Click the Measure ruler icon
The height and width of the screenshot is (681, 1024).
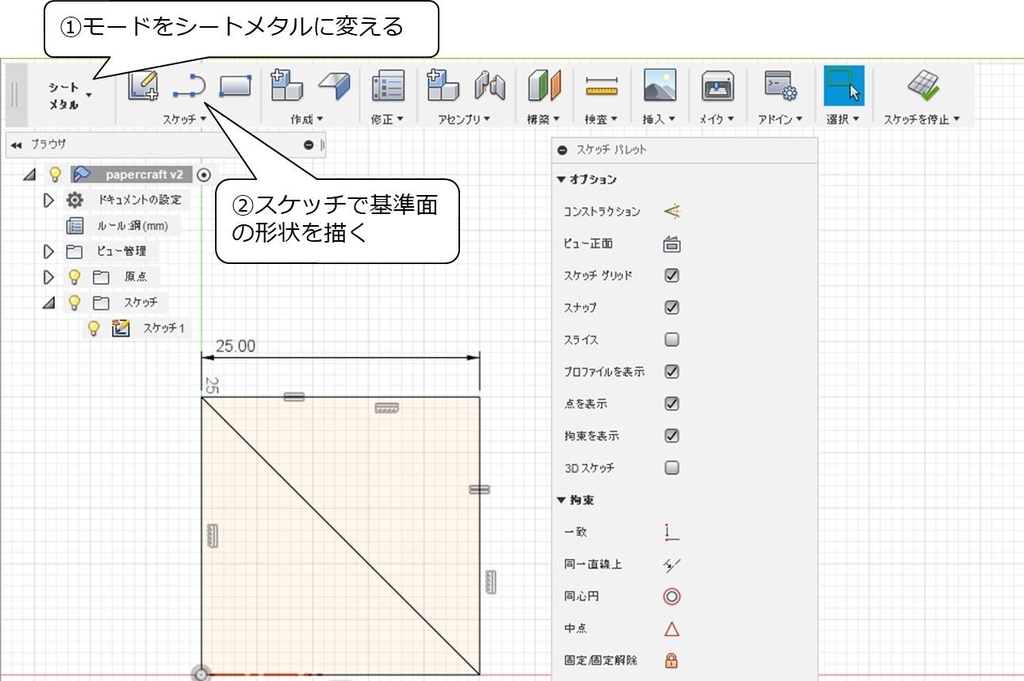coord(601,86)
